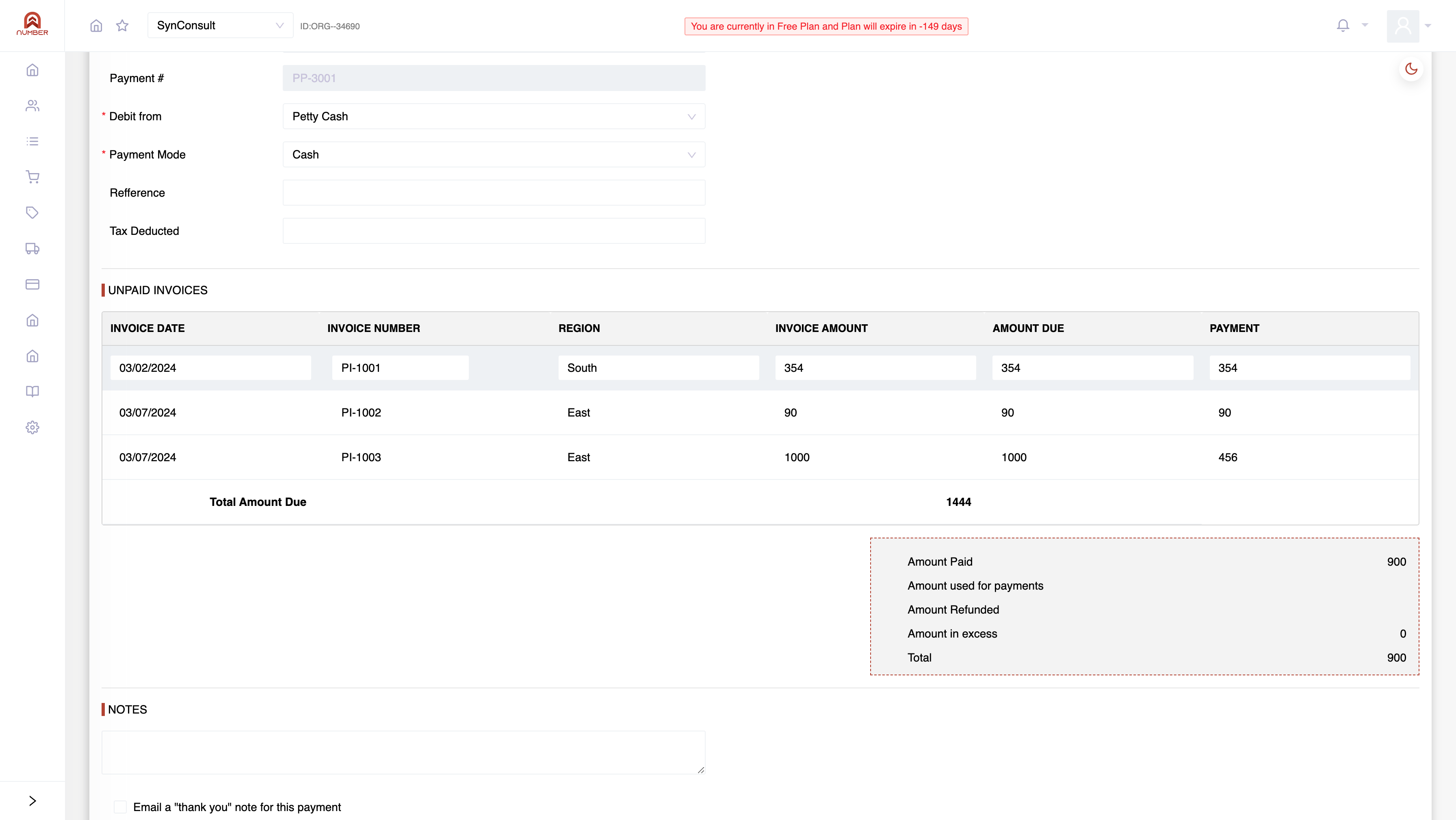Click the East region of PI-1002
The width and height of the screenshot is (1456, 820).
(579, 413)
